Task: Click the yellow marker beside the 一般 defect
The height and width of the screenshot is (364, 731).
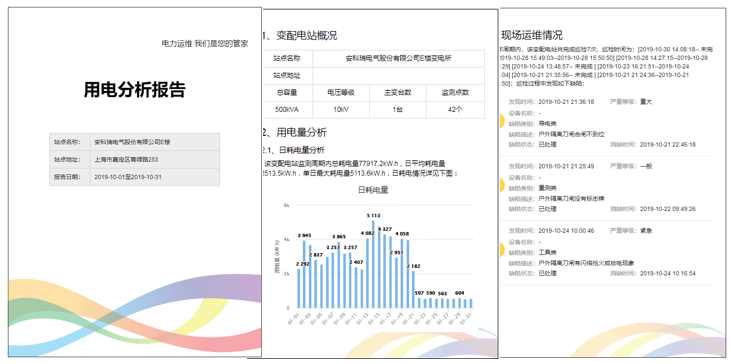Action: point(502,185)
